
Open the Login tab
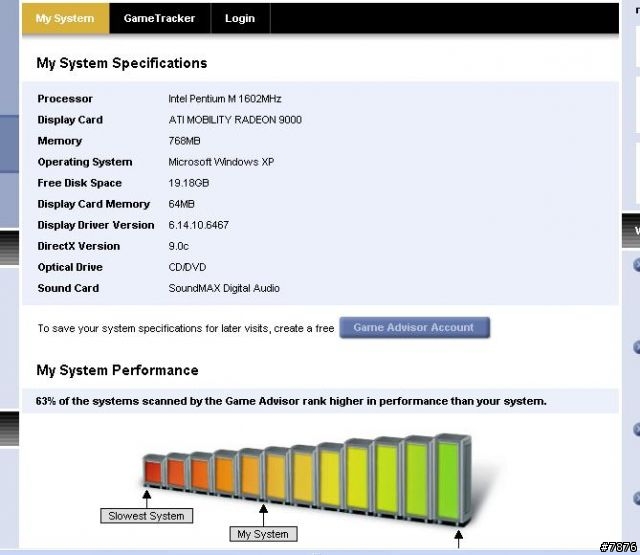[240, 18]
